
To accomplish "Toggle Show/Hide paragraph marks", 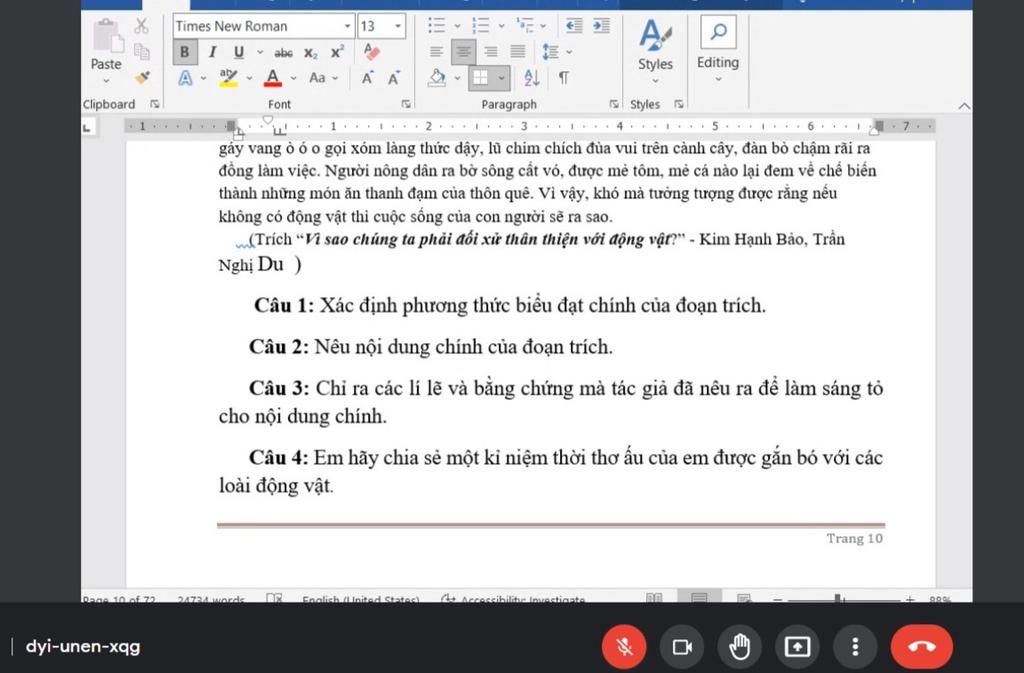I will point(564,78).
